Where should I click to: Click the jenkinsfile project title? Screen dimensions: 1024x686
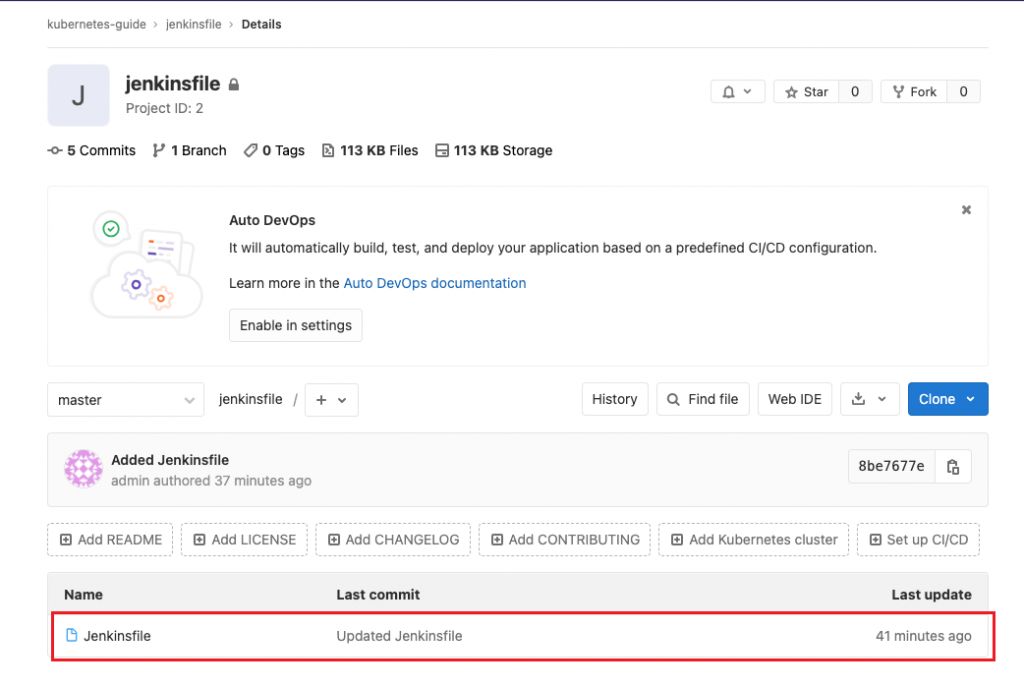(x=173, y=84)
